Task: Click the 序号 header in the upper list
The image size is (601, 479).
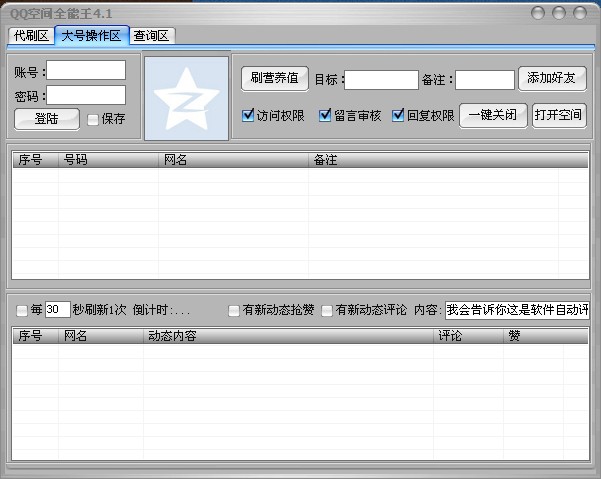Action: pyautogui.click(x=36, y=160)
